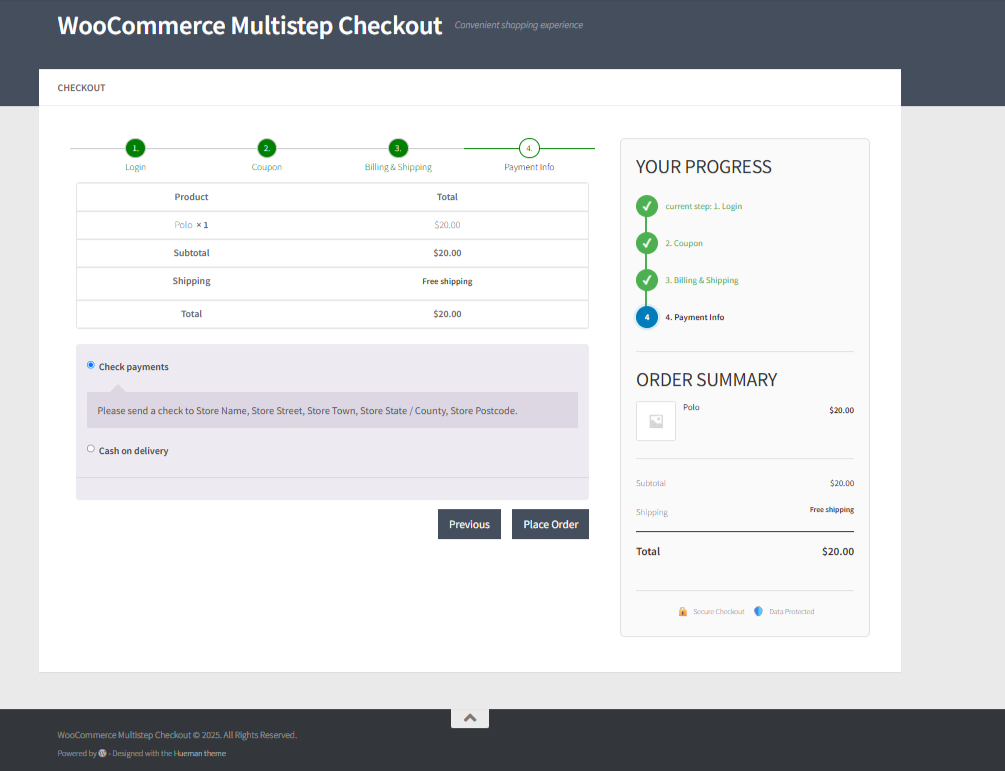The image size is (1005, 771).
Task: Click the Login checkmark in Your Progress
Action: point(647,206)
